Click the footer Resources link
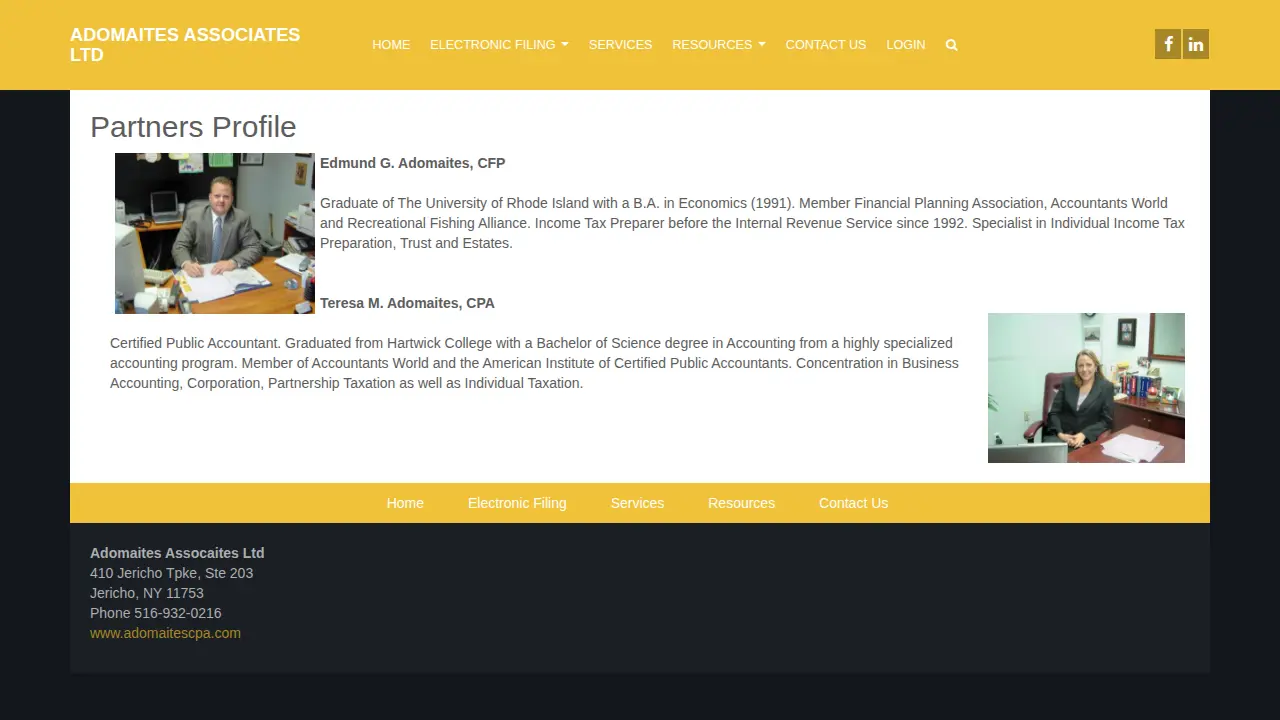This screenshot has width=1280, height=720. tap(741, 503)
